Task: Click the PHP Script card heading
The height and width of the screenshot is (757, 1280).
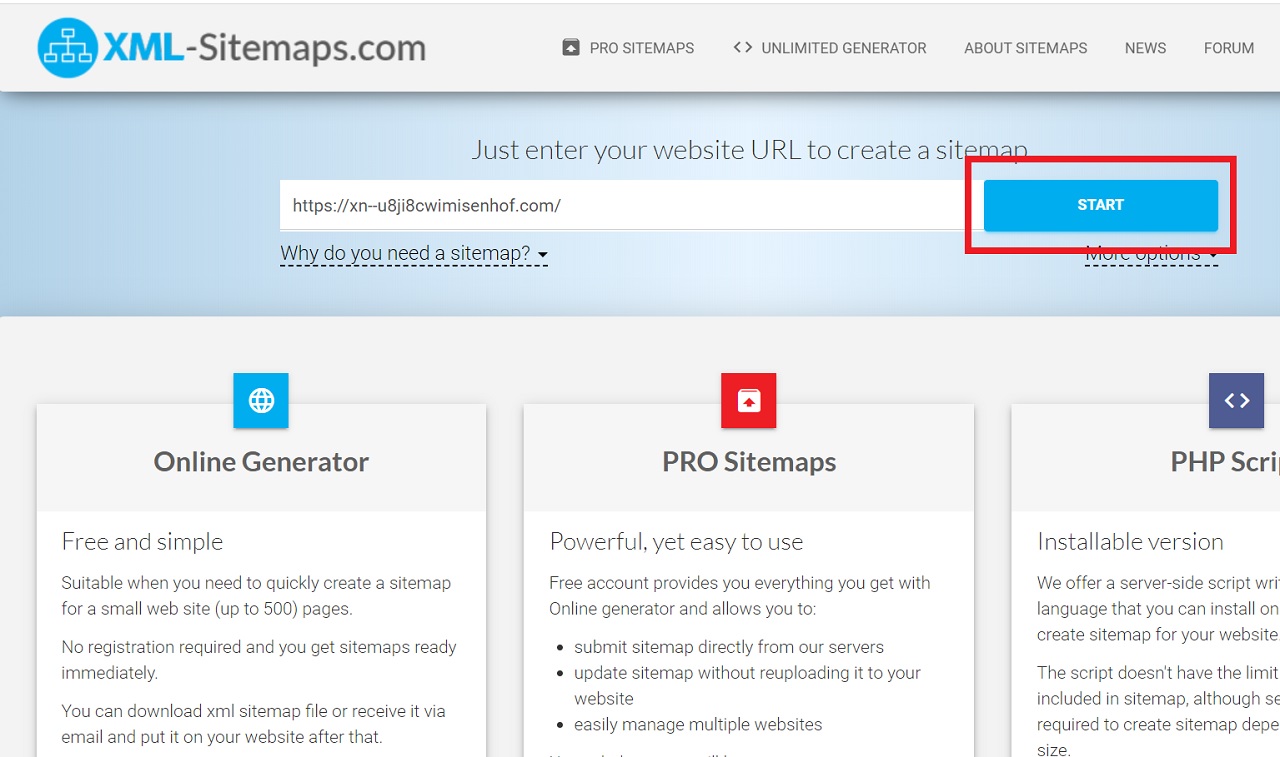Action: pyautogui.click(x=1224, y=462)
